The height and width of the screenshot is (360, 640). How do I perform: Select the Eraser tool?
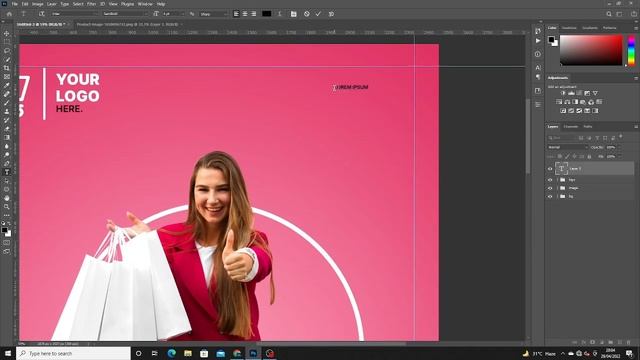[7, 129]
